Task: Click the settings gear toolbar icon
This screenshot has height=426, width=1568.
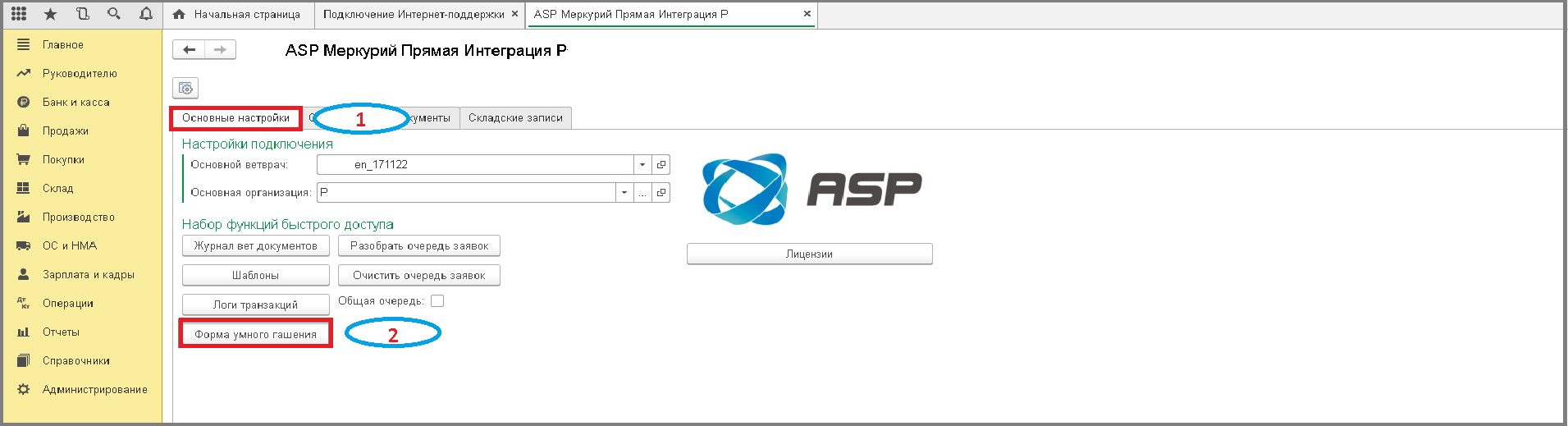Action: pyautogui.click(x=185, y=88)
